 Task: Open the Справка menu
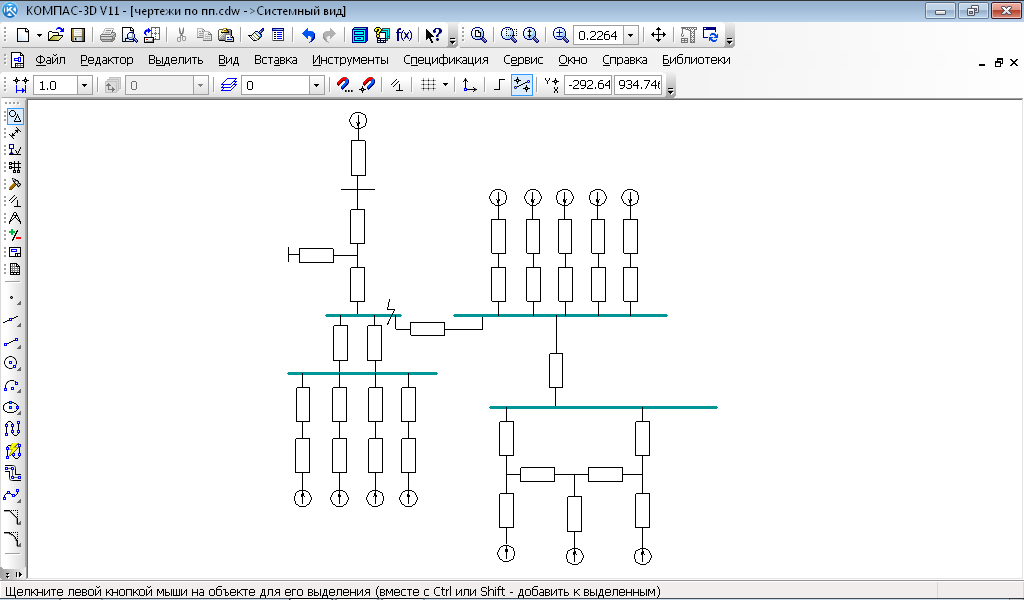(x=625, y=60)
